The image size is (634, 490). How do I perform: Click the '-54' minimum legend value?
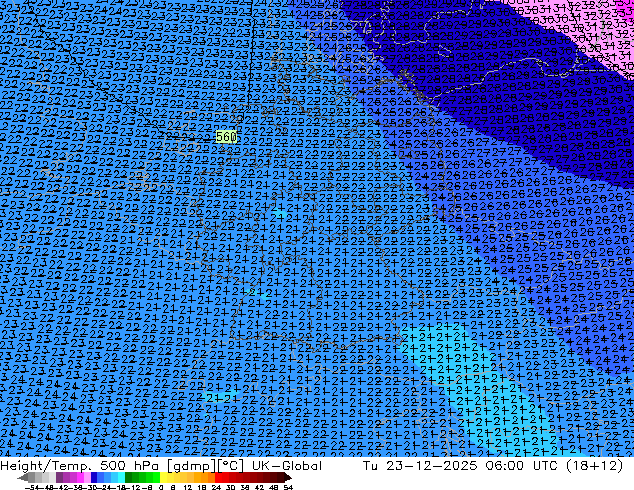tap(32, 487)
